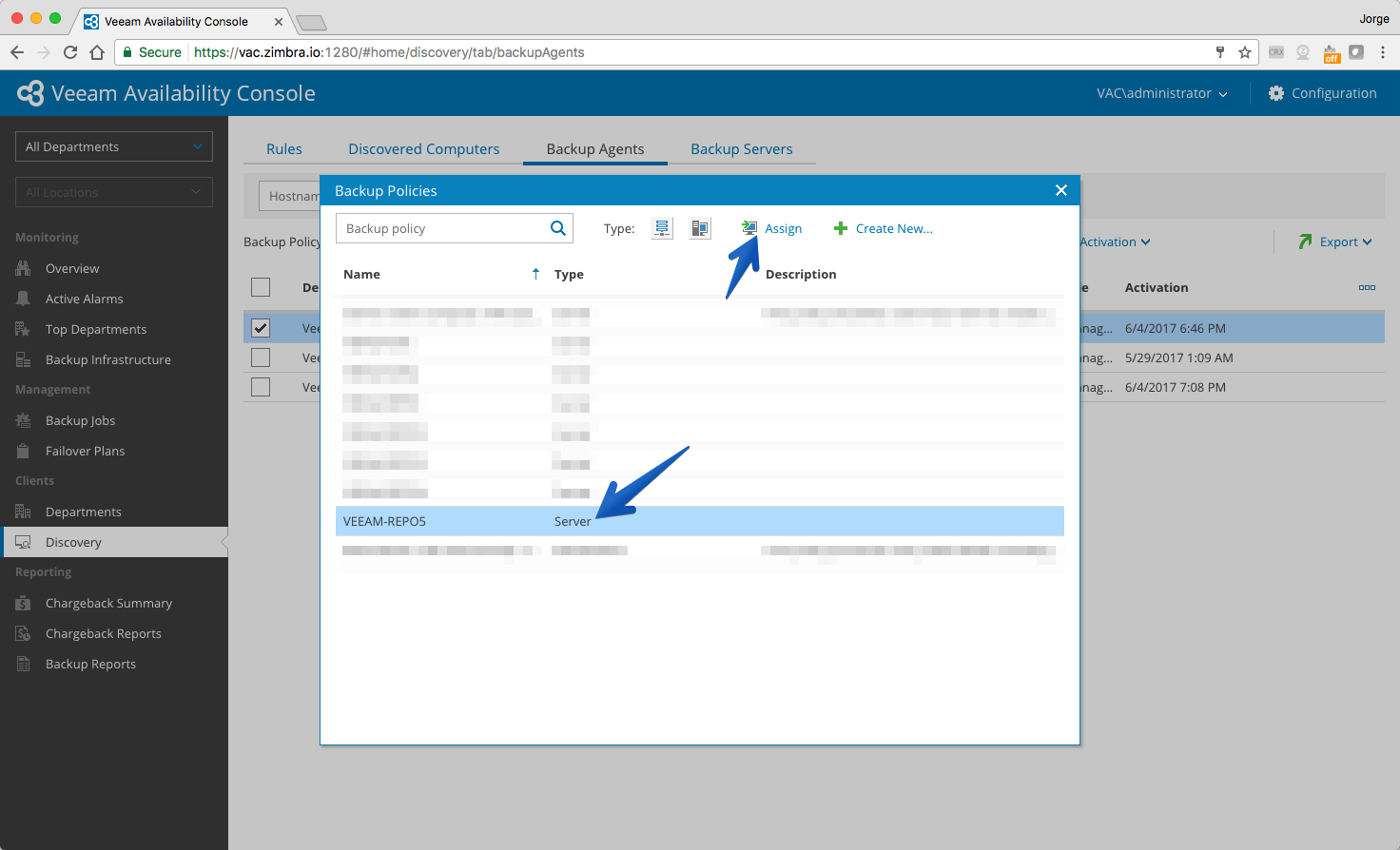Check the row dated 6/4/2017 7:08 PM
Image resolution: width=1400 pixels, height=850 pixels.
point(261,387)
